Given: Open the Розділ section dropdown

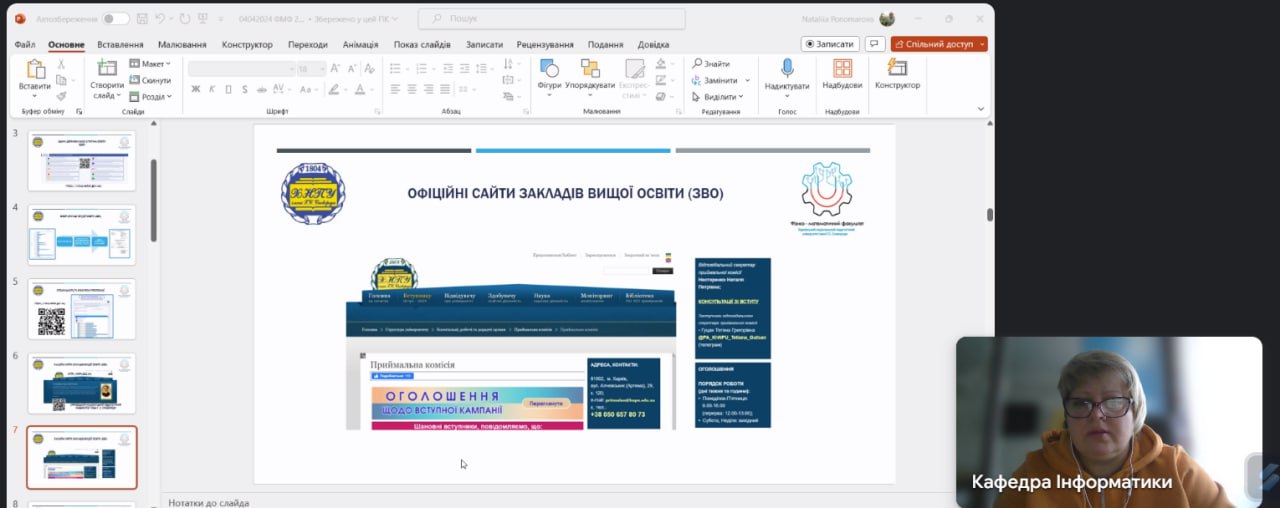Looking at the screenshot, I should click(151, 97).
